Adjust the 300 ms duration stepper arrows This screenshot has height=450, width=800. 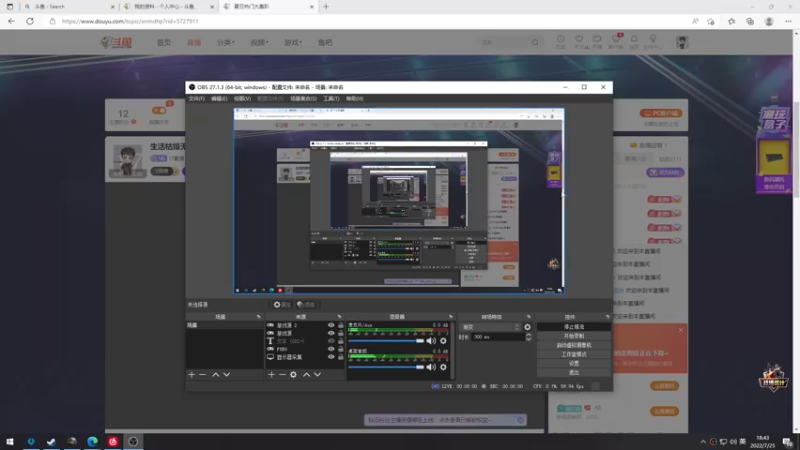[x=529, y=337]
